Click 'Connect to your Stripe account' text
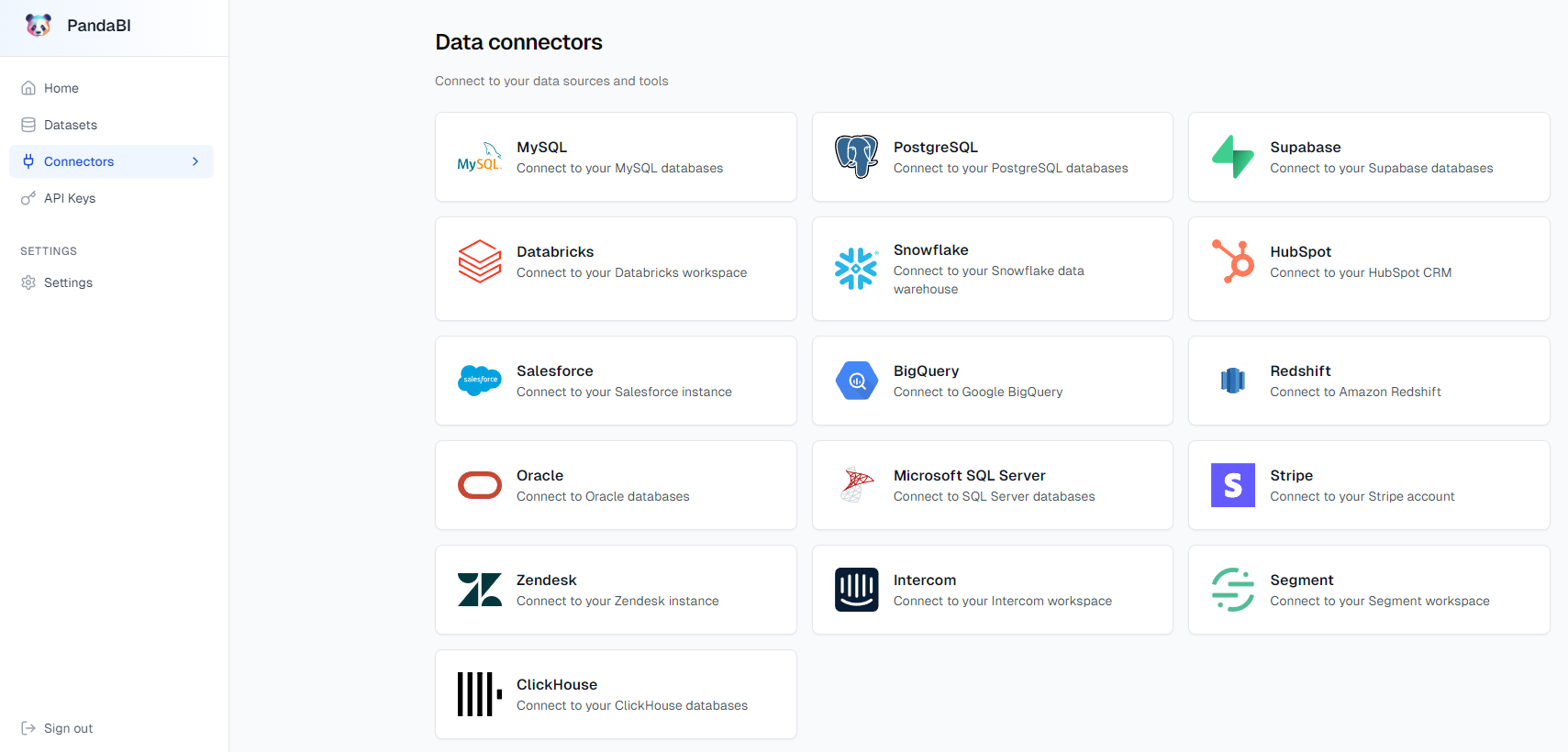The width and height of the screenshot is (1568, 752). pos(1362,496)
